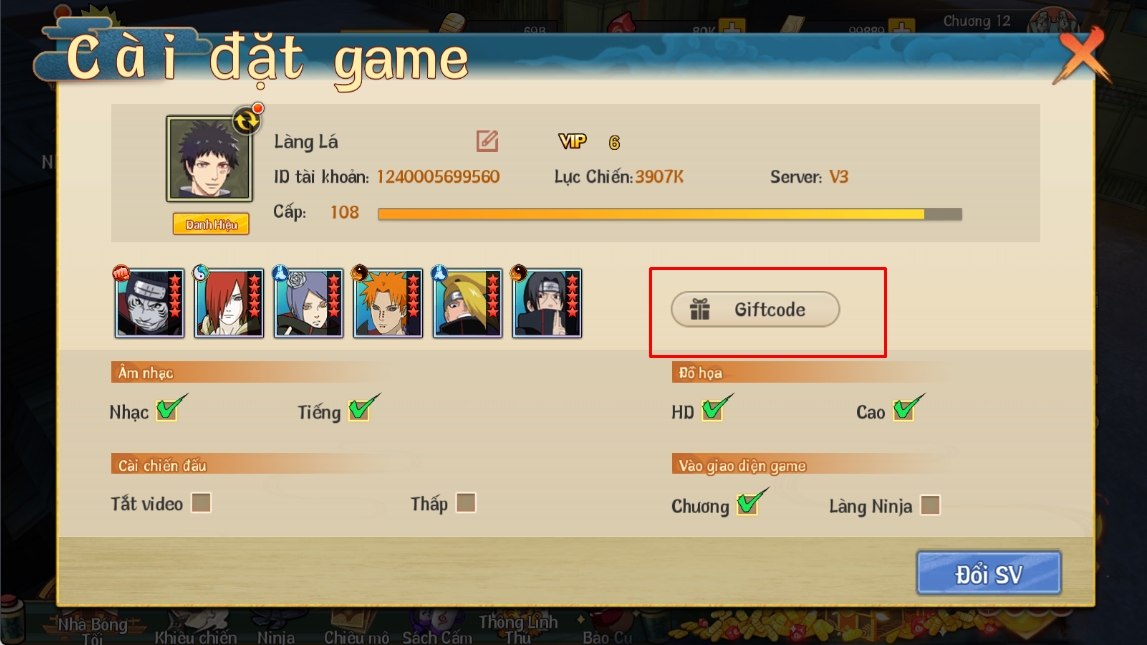Click the Đổi SV server switch button
1147x645 pixels.
click(x=989, y=573)
